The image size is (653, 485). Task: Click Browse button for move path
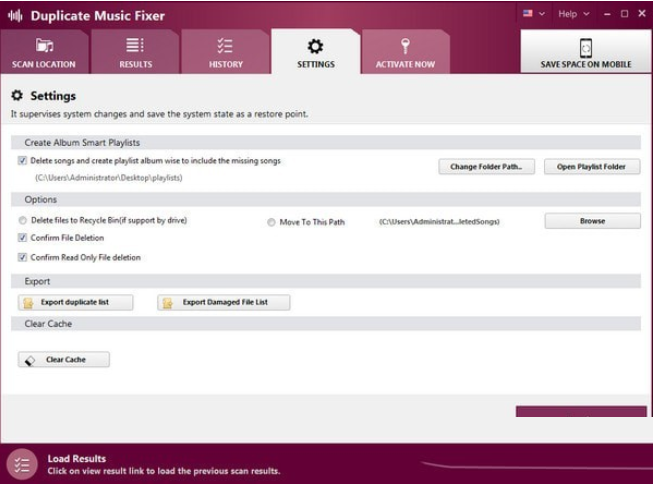(x=593, y=221)
